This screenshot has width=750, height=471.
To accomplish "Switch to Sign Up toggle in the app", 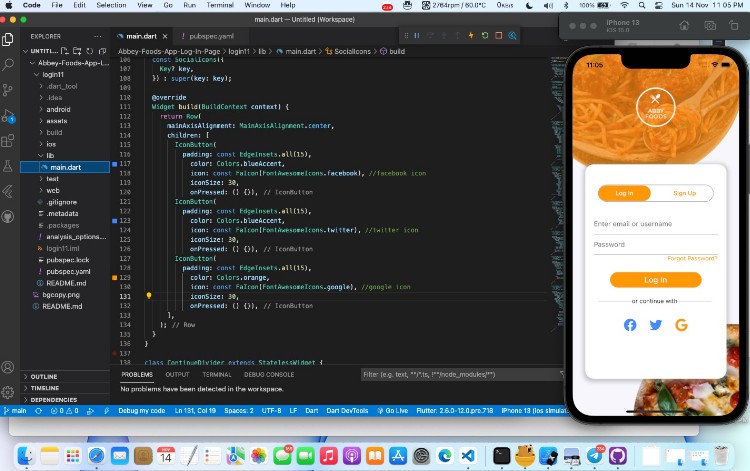I will pos(684,193).
